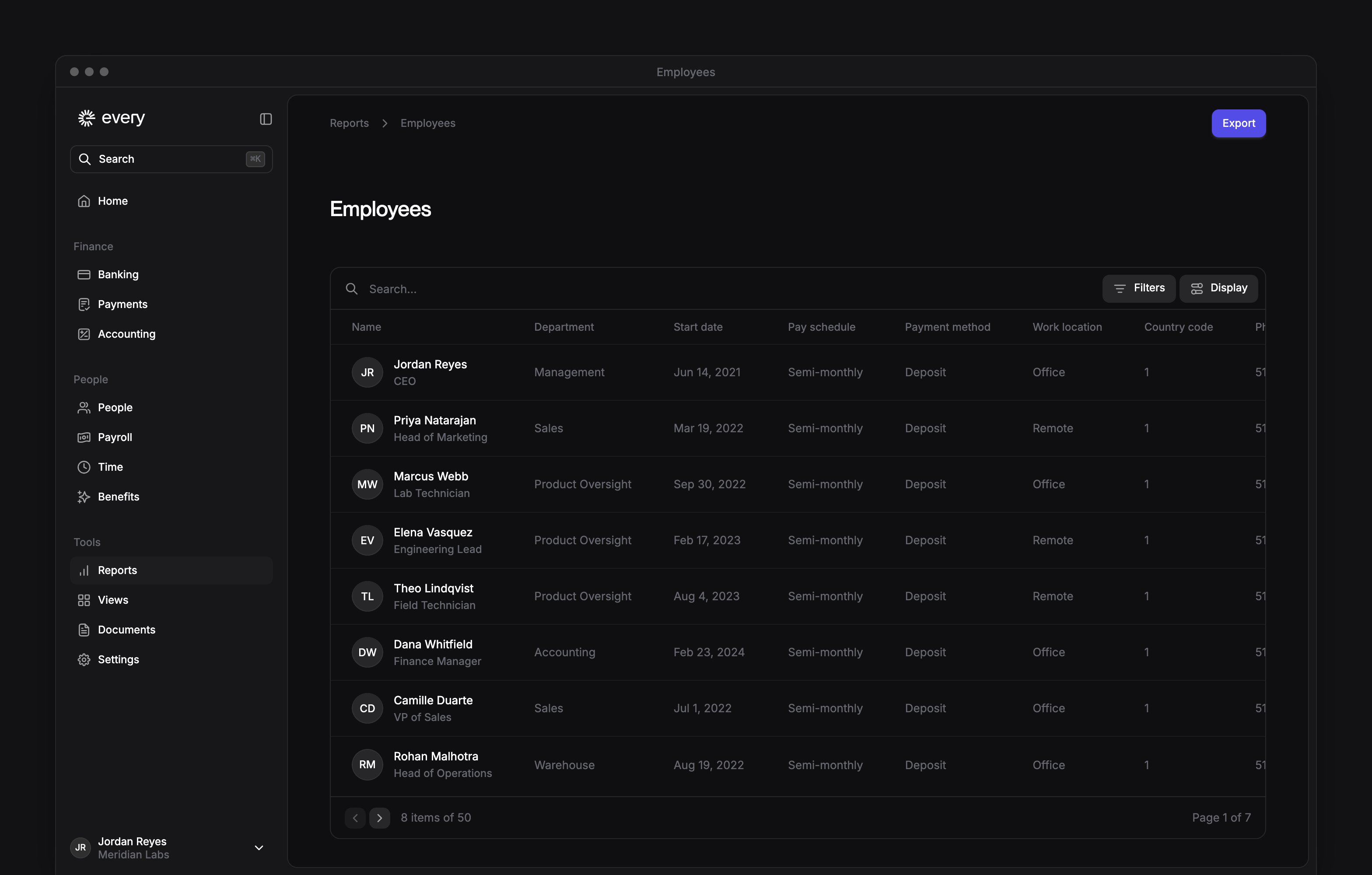Click the JR avatar in Jordan Reyes row
This screenshot has height=875, width=1372.
pyautogui.click(x=367, y=372)
